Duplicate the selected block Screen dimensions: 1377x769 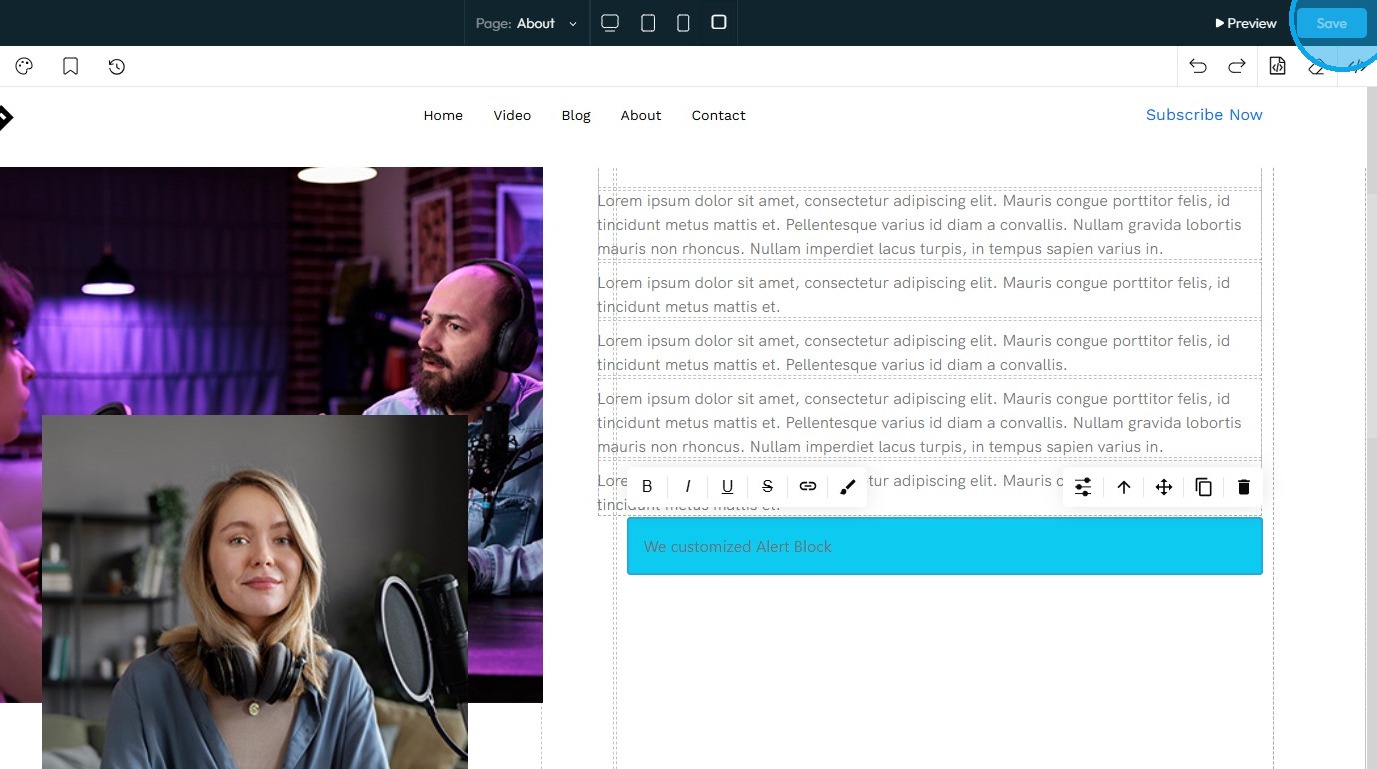(x=1204, y=487)
